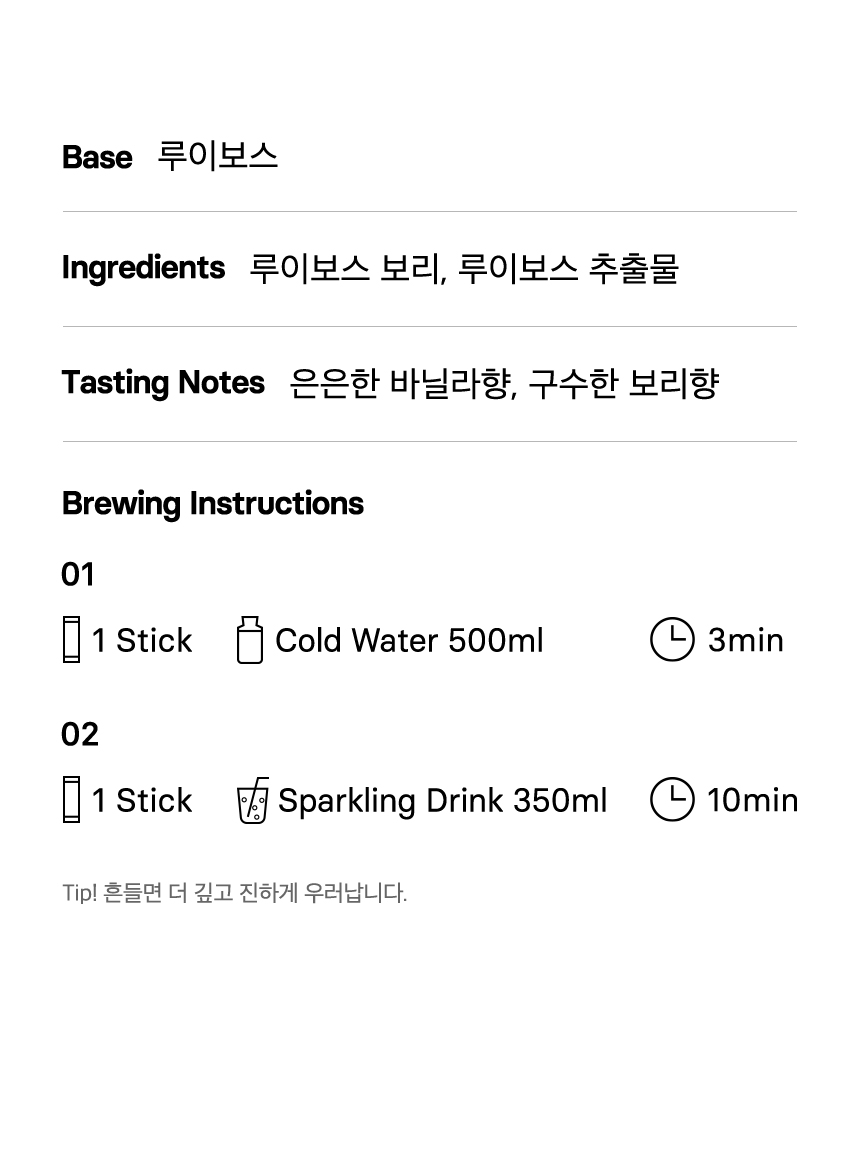Screen dimensions: 860x1163
Task: Click the clock icon beside 3min
Action: [x=672, y=639]
